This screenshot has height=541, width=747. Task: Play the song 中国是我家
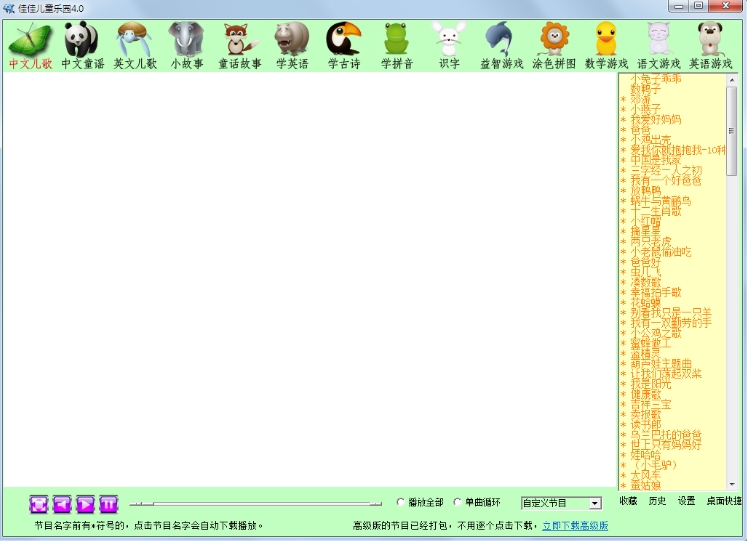[x=656, y=160]
